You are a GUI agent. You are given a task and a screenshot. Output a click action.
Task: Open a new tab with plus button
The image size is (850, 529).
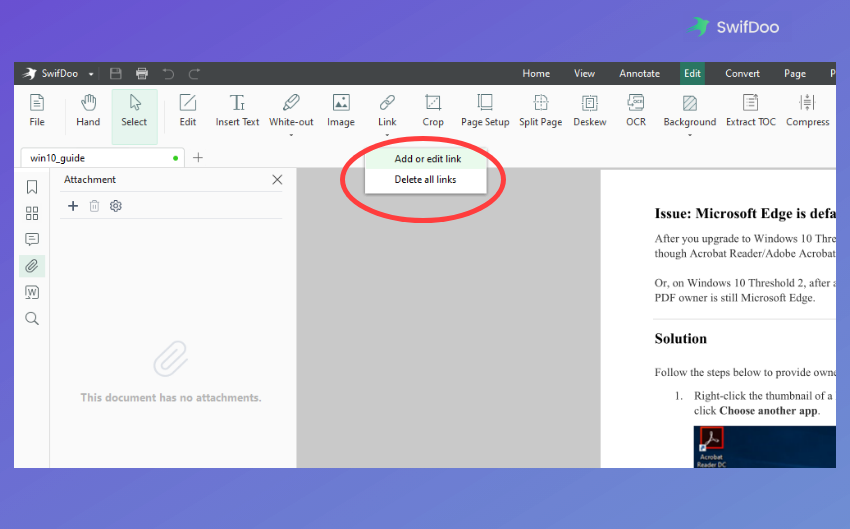pyautogui.click(x=198, y=158)
